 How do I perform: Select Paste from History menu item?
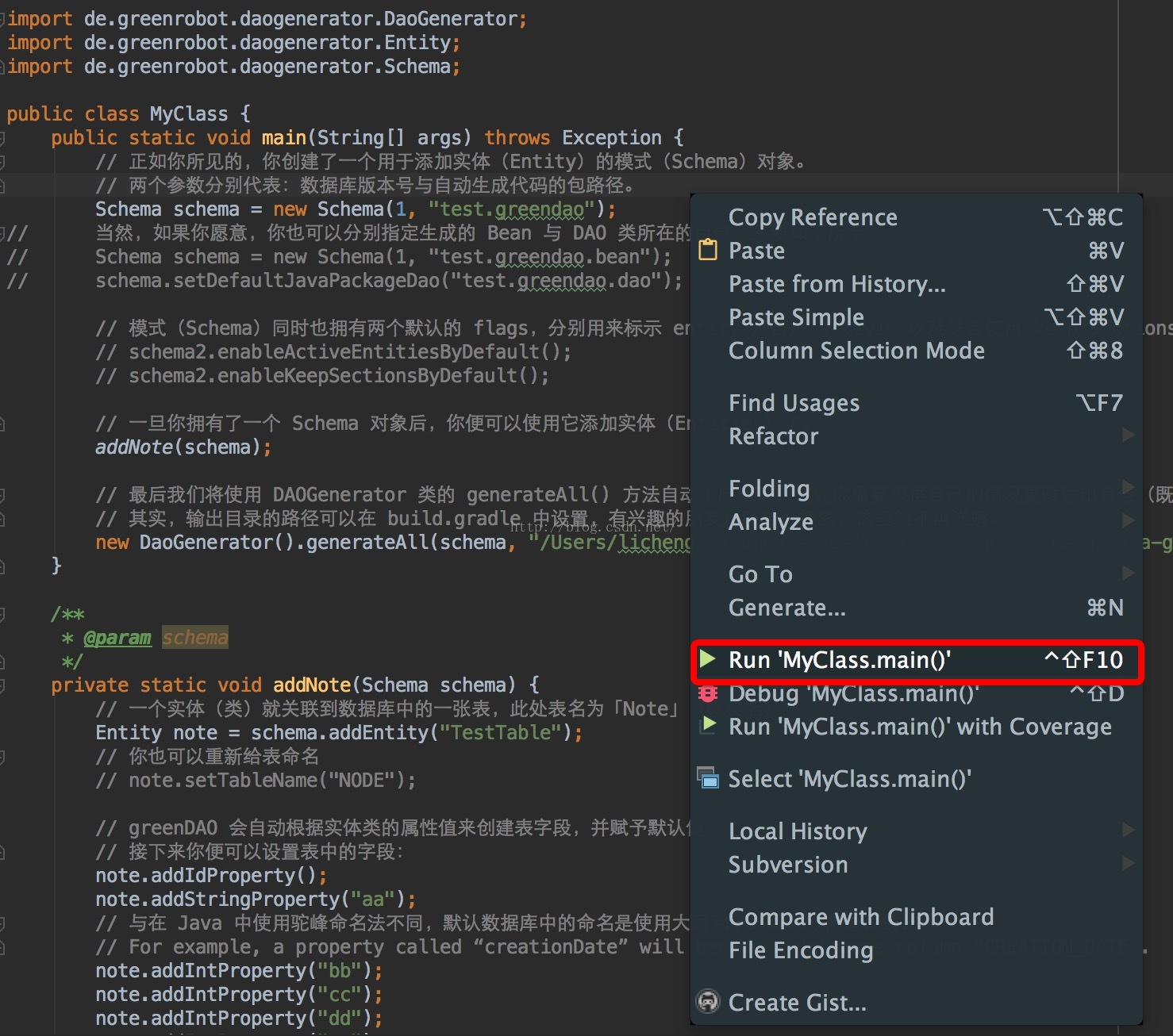[x=836, y=284]
